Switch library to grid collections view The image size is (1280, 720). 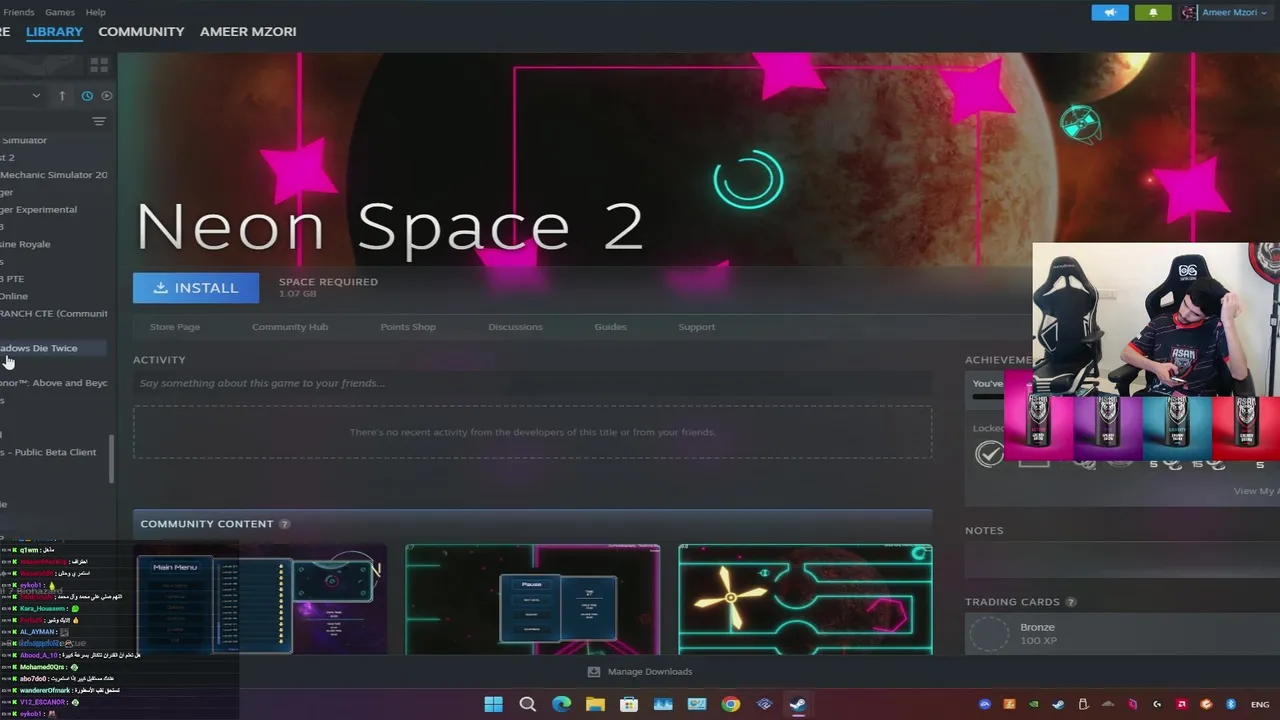click(x=99, y=65)
